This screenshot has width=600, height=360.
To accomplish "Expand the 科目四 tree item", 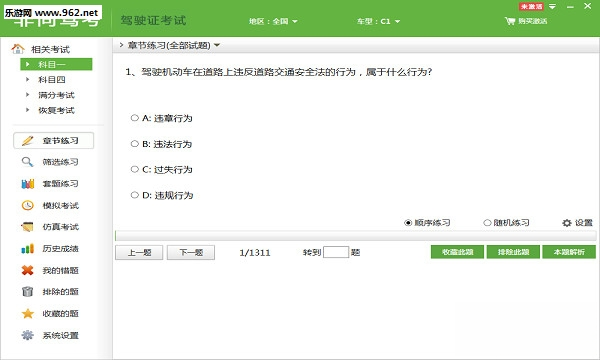I will click(x=28, y=80).
